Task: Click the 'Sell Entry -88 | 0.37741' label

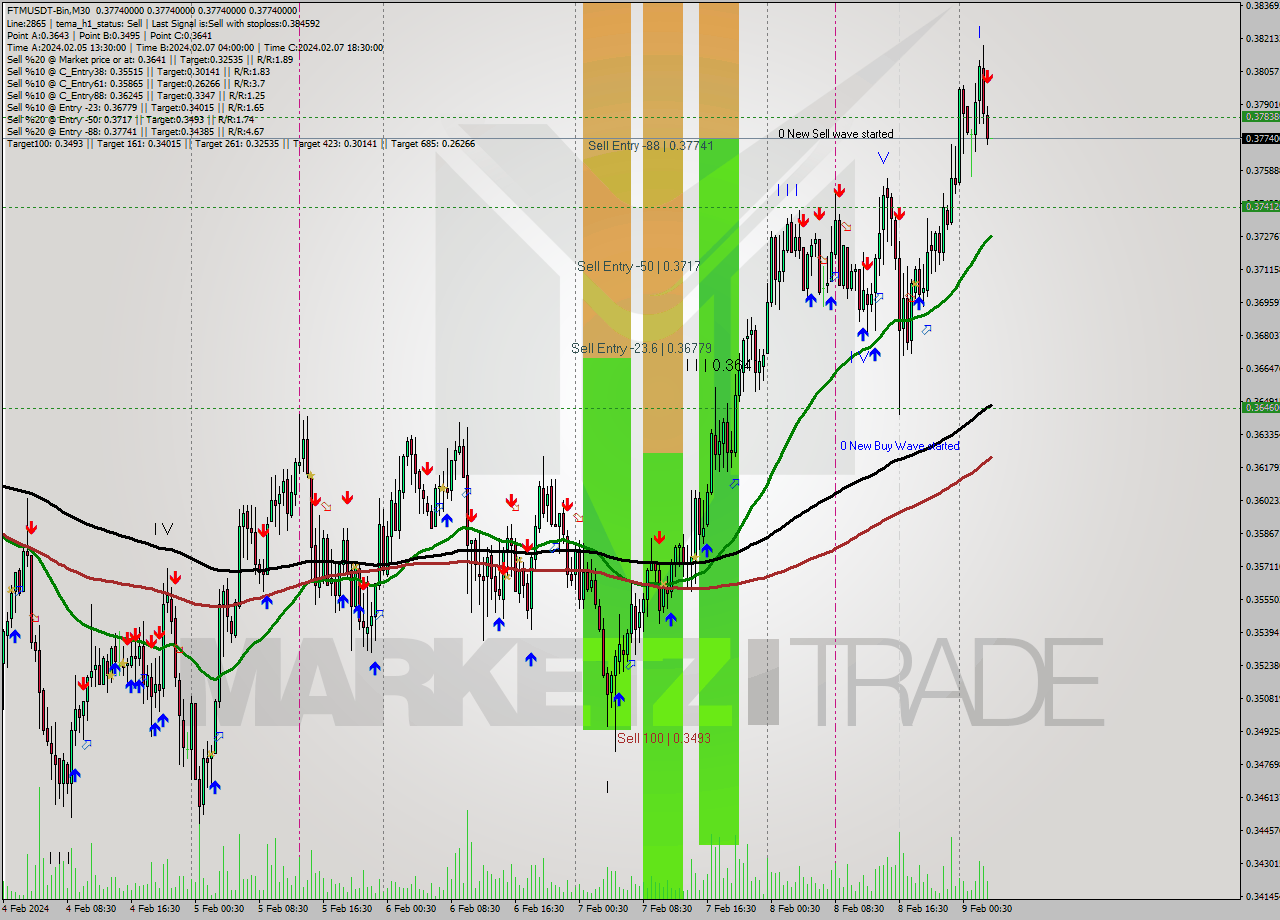Action: click(x=651, y=146)
